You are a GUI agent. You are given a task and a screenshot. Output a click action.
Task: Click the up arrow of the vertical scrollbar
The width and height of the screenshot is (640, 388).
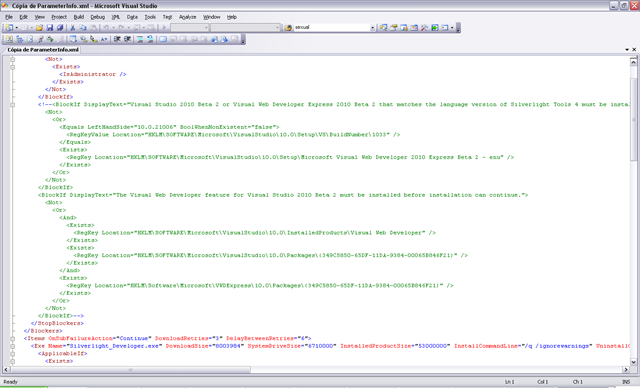[633, 62]
